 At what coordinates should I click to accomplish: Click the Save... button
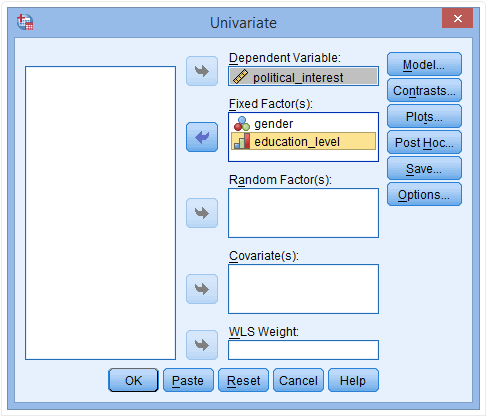424,168
